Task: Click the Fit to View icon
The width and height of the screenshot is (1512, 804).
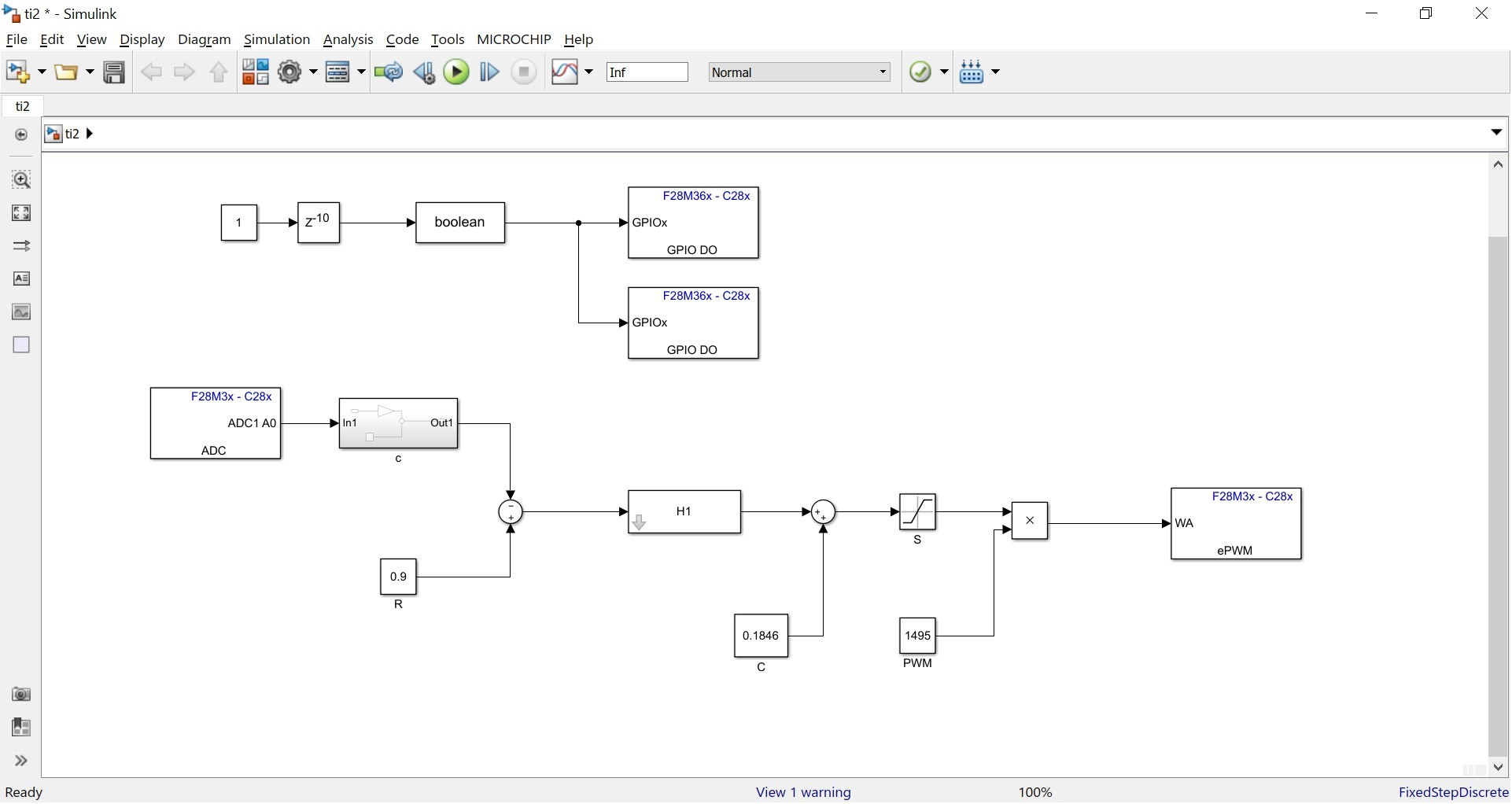Action: click(x=22, y=213)
